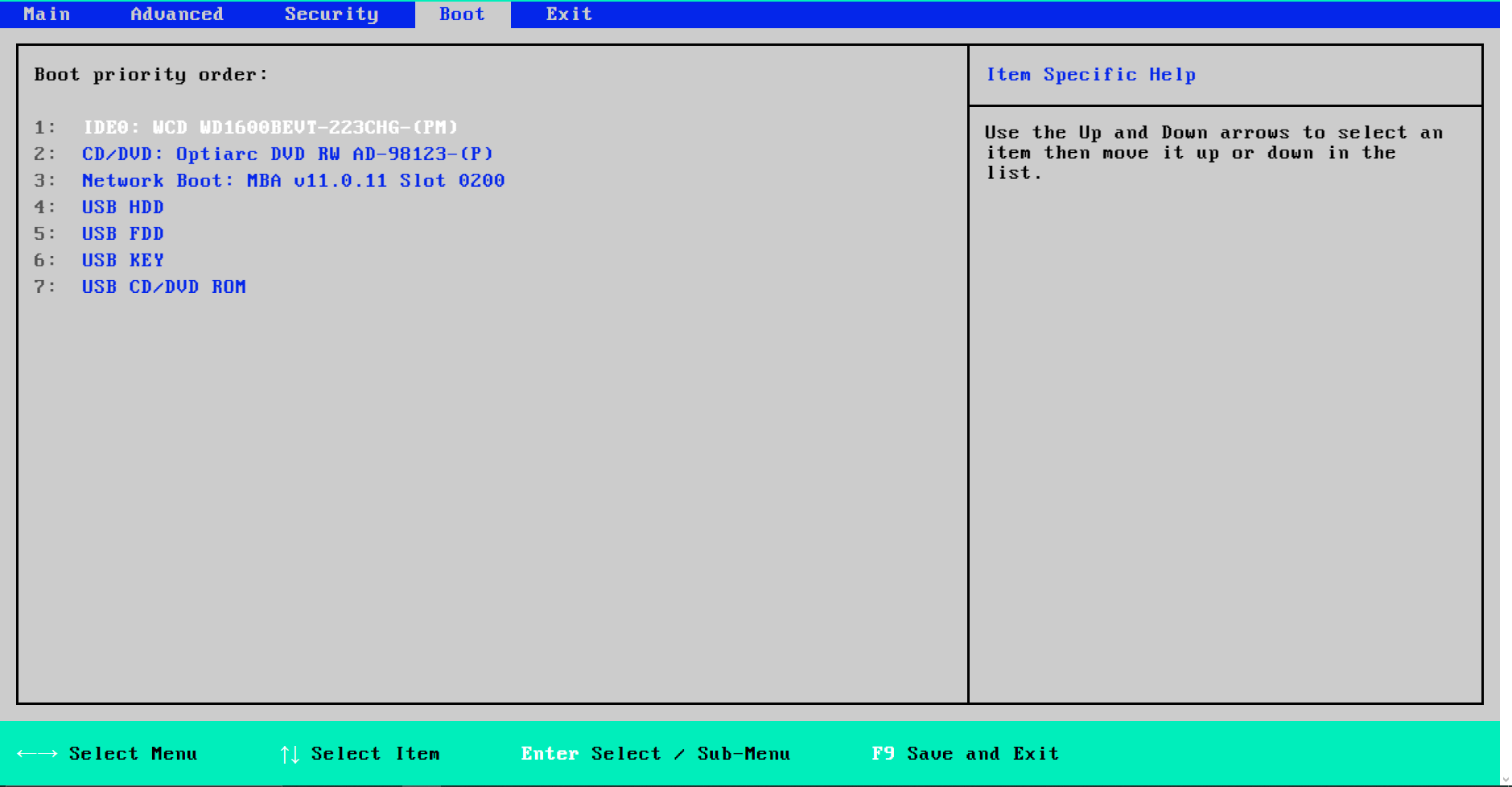Screen dimensions: 1512x787
Task: Click the left-right arrows Select Menu hint
Action: 107,754
